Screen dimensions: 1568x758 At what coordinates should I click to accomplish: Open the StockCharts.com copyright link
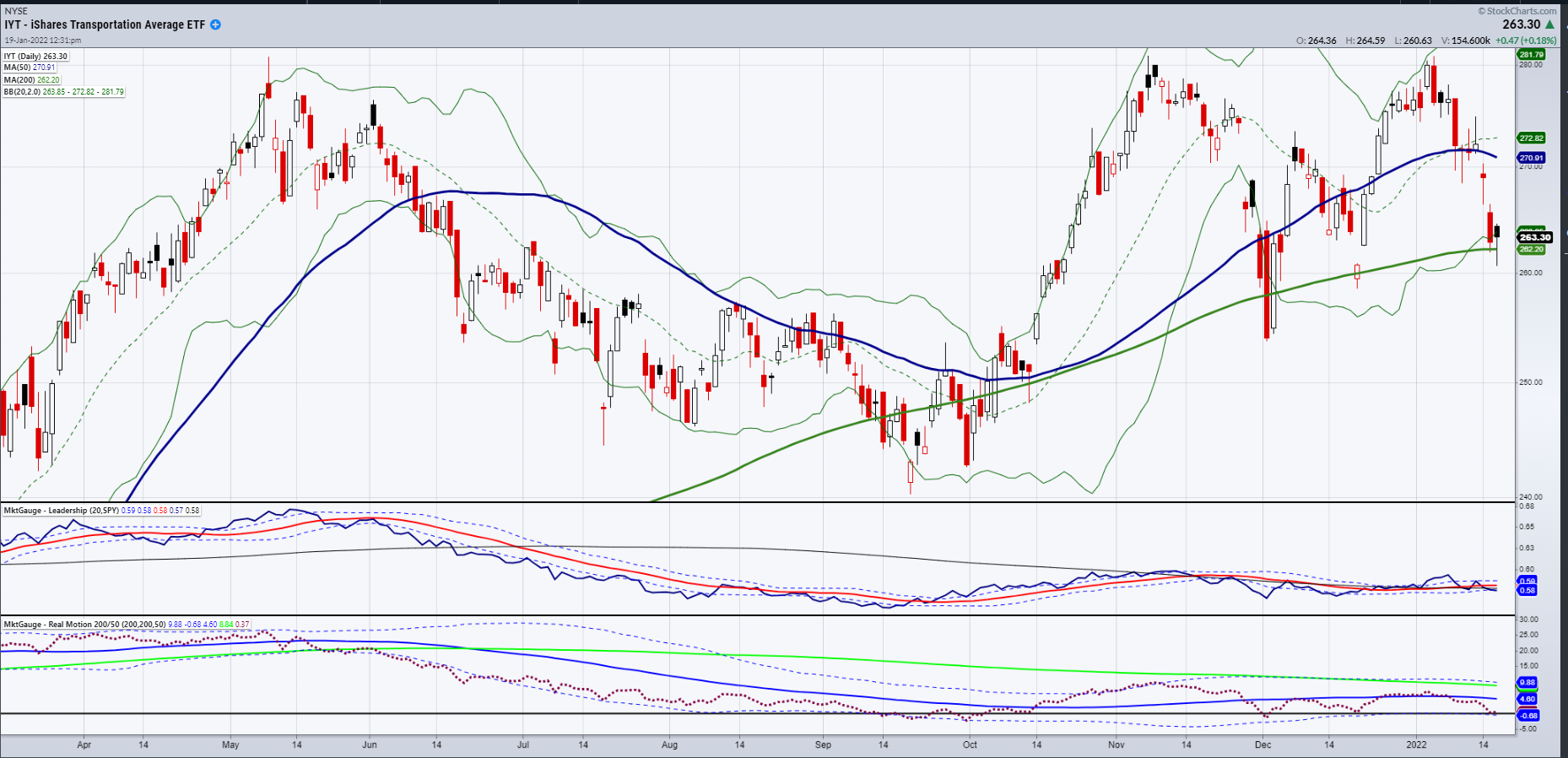click(x=1517, y=11)
